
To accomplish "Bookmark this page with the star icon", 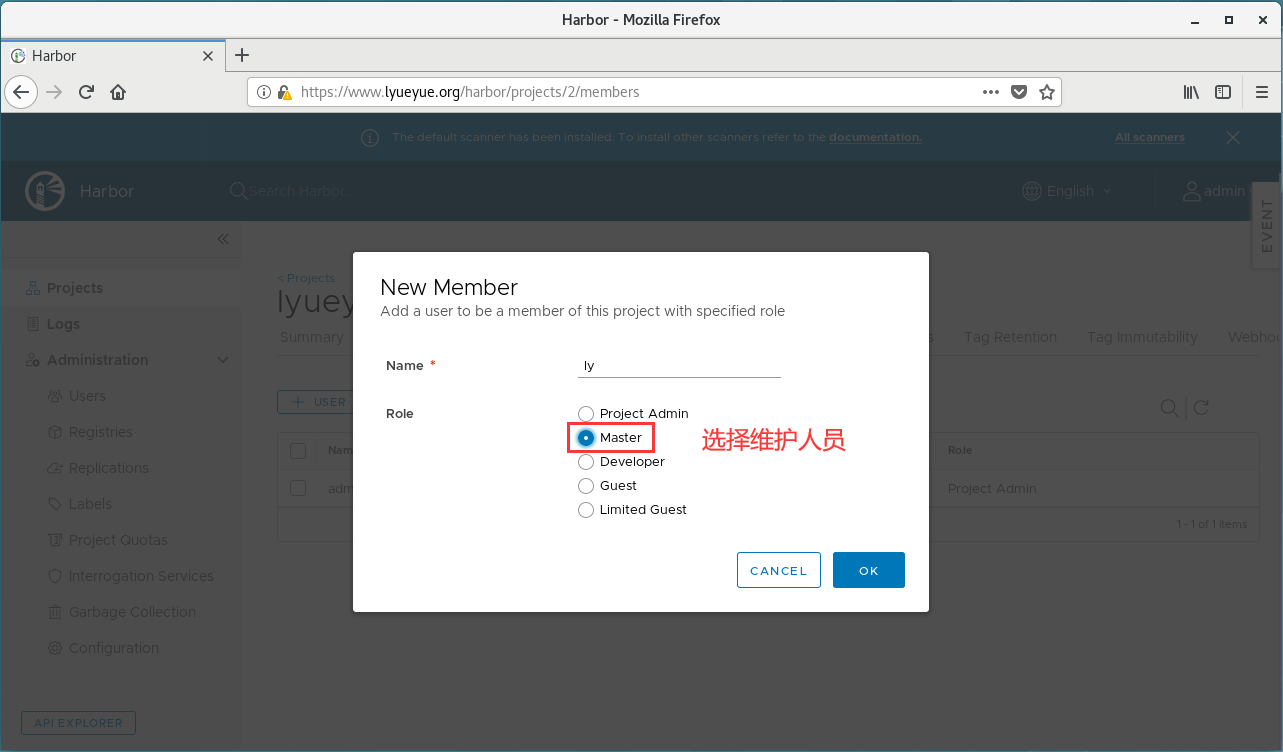I will 1047,92.
